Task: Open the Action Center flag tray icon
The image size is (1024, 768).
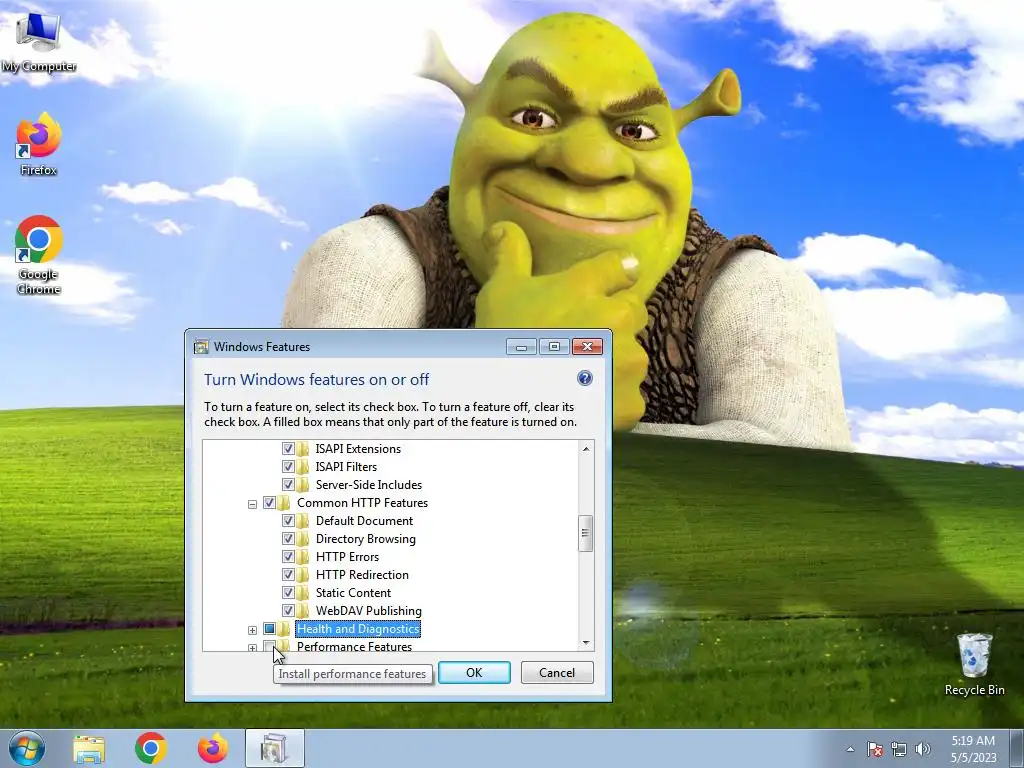Action: (x=874, y=749)
